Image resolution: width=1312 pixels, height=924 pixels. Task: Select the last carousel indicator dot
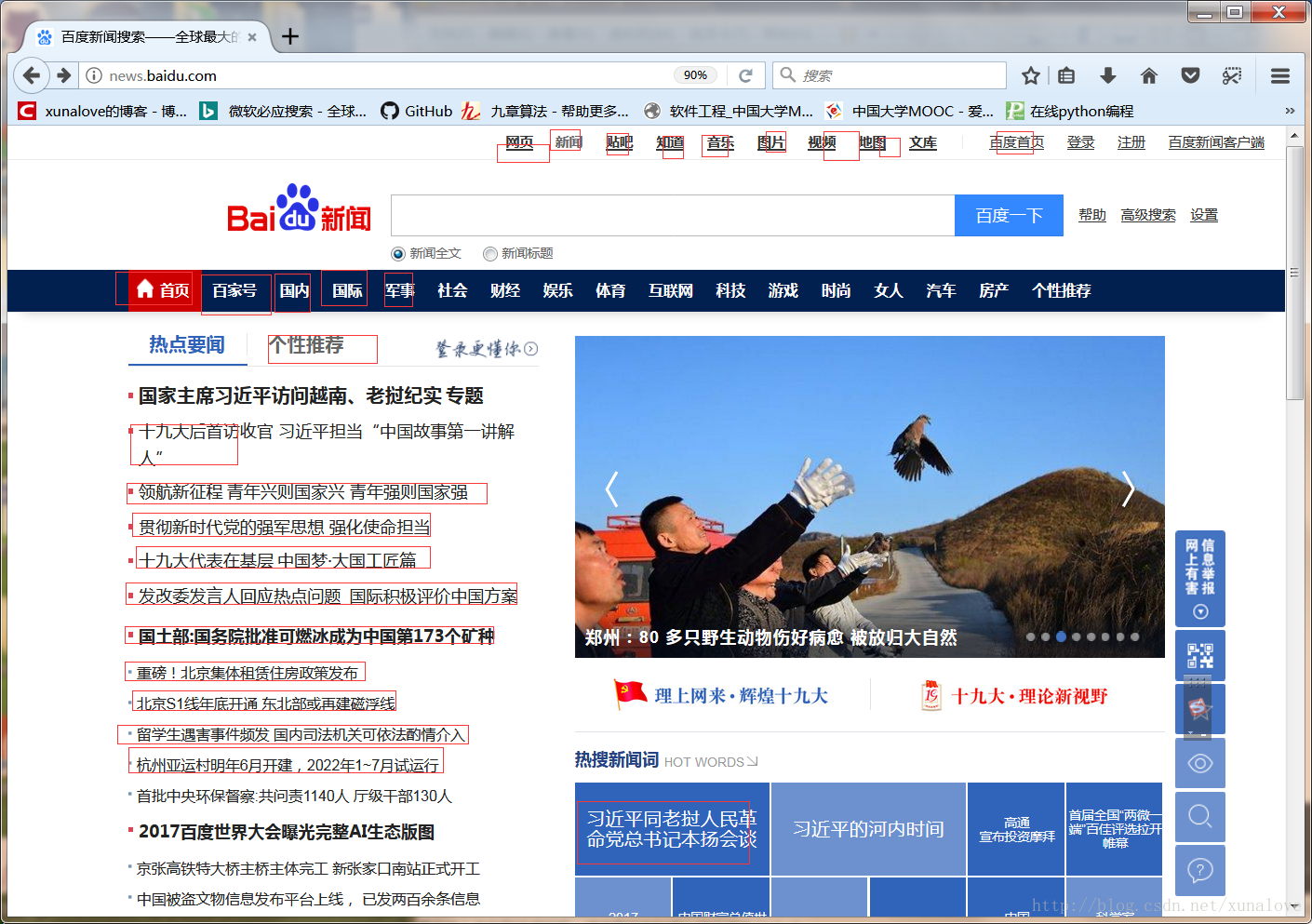1134,636
